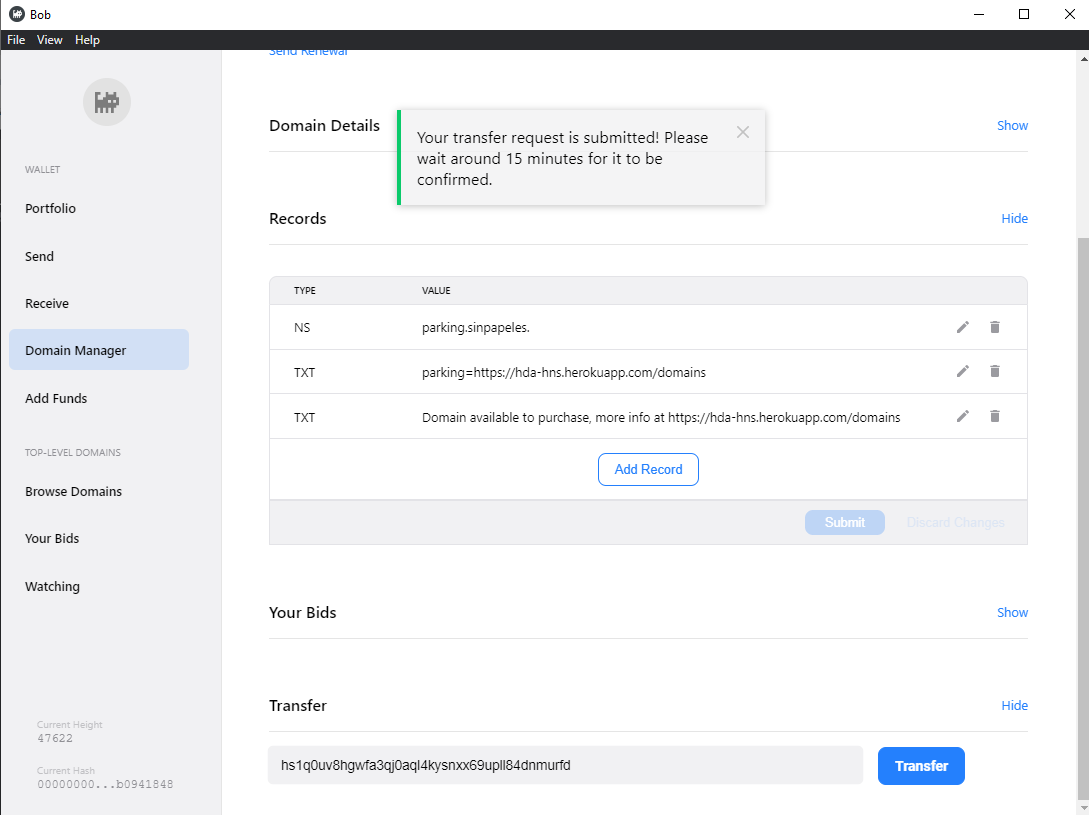Collapse the Records section
Screen dimensions: 1089x815
coord(1014,219)
